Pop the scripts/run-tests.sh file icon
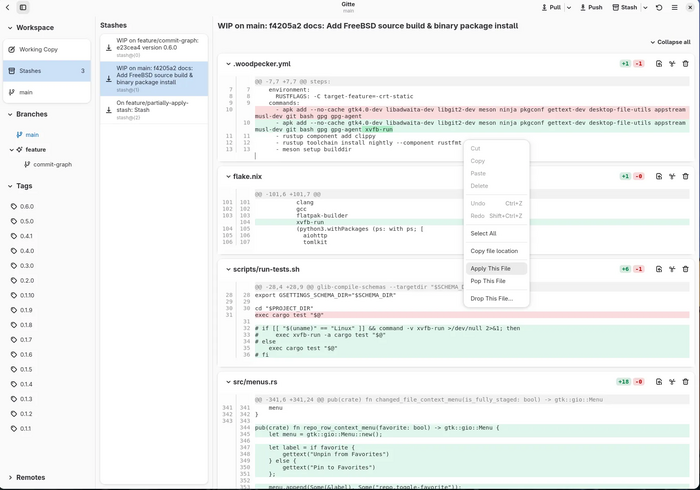This screenshot has width=700, height=490. point(672,269)
